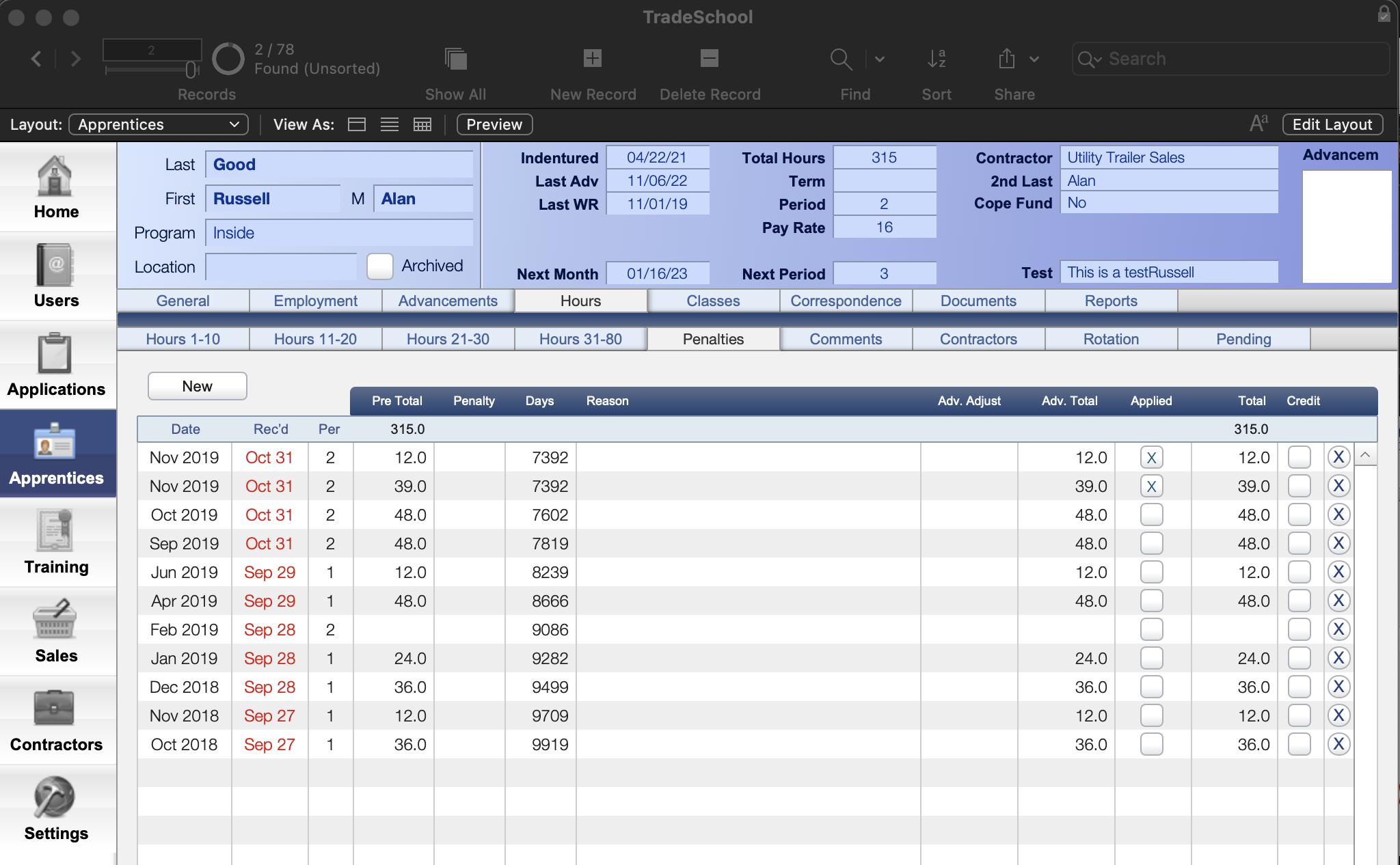
Task: Go to previous record arrow
Action: pyautogui.click(x=36, y=59)
